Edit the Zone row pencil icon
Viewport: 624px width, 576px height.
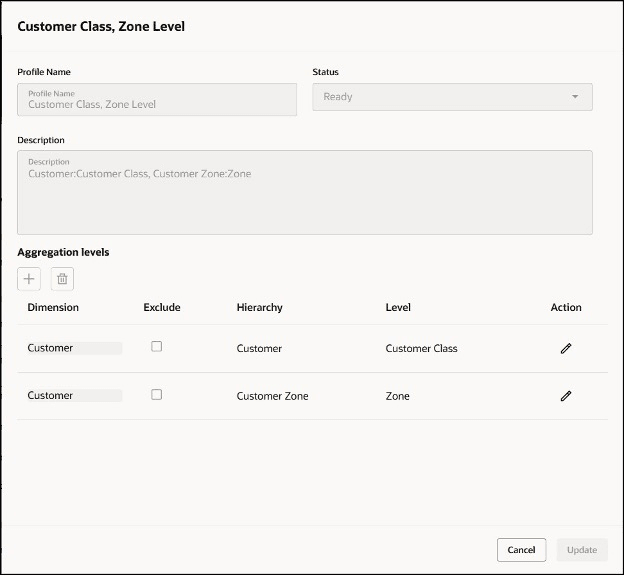click(566, 396)
